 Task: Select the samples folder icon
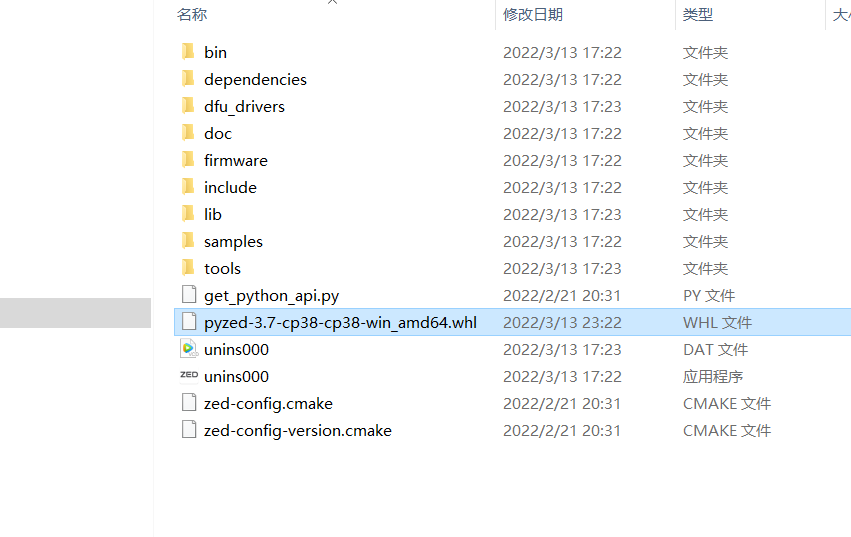pyautogui.click(x=188, y=241)
